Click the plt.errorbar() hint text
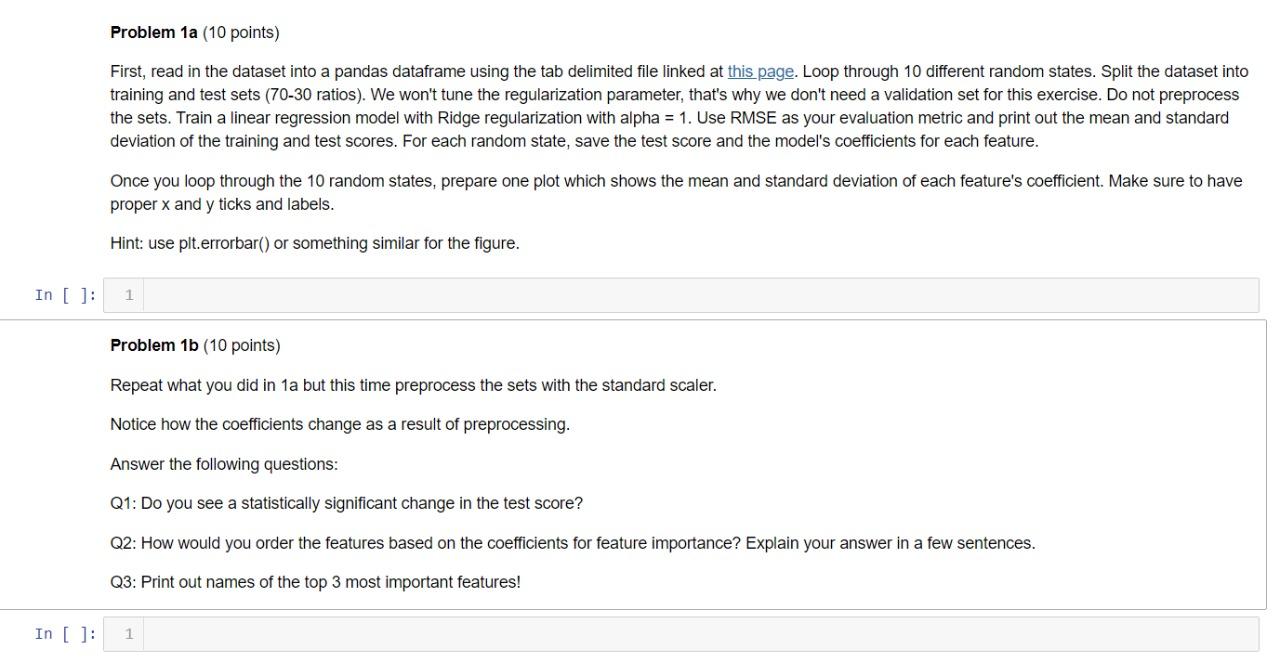 point(315,242)
